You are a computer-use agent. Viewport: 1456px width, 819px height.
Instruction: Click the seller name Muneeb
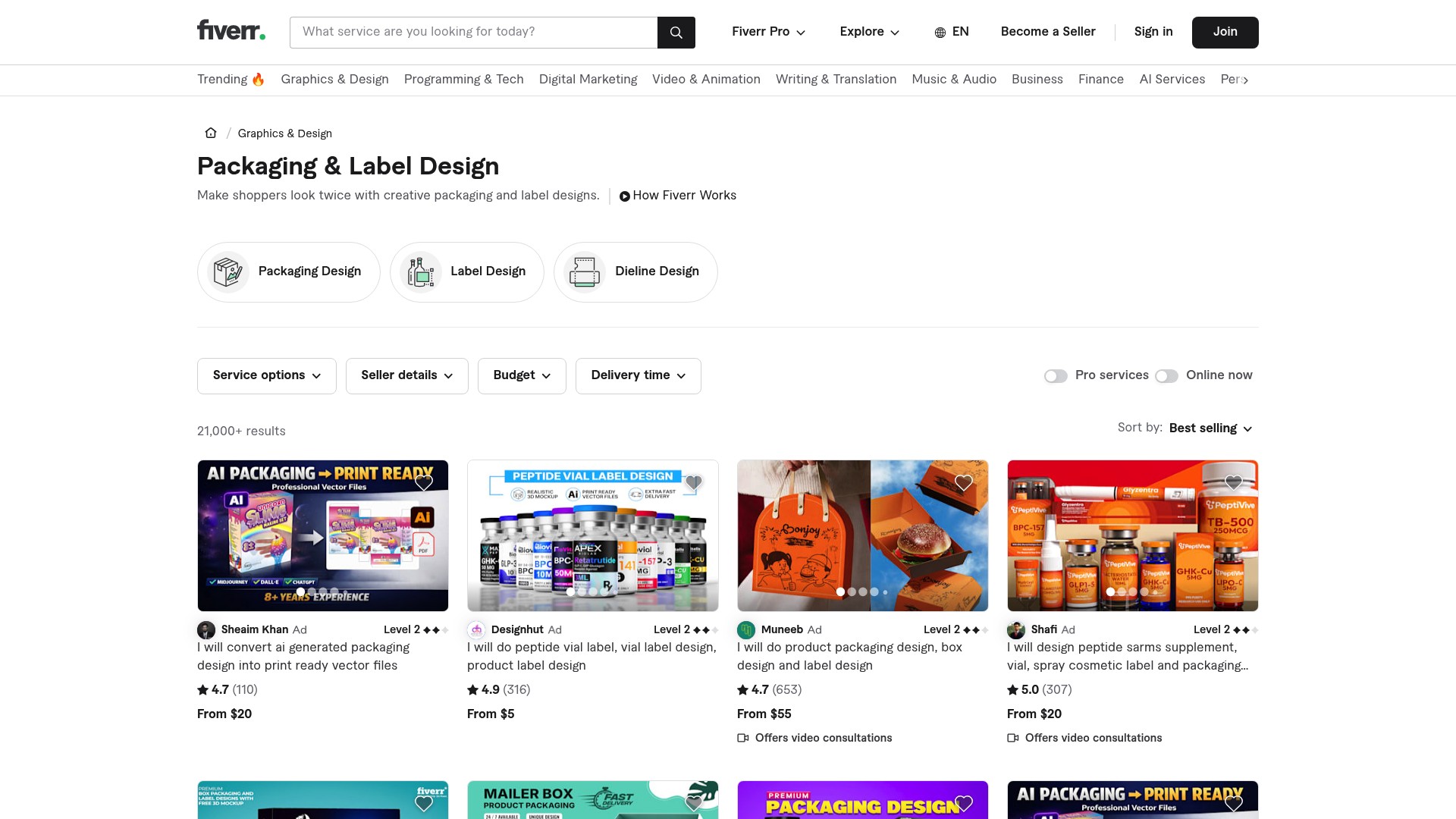click(x=782, y=630)
